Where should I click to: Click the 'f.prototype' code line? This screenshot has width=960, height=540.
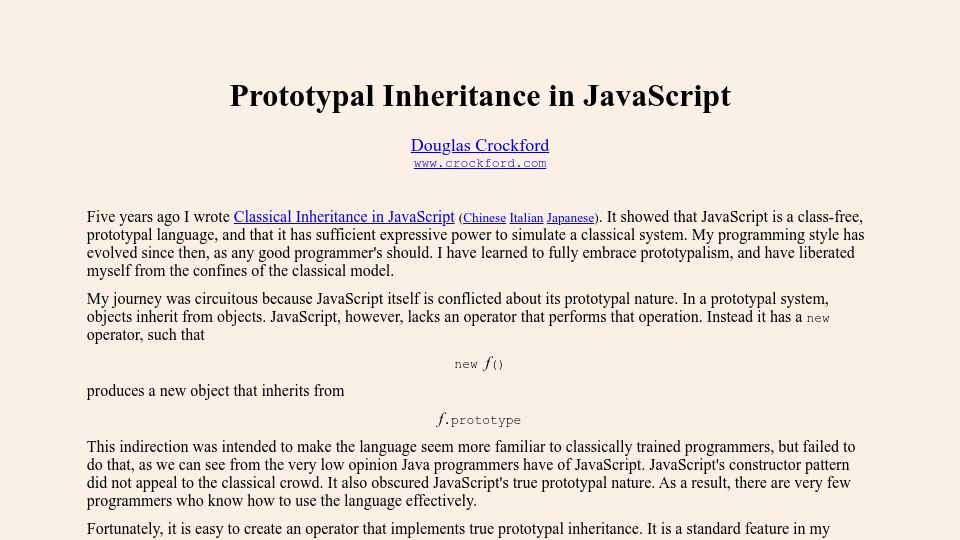[479, 419]
